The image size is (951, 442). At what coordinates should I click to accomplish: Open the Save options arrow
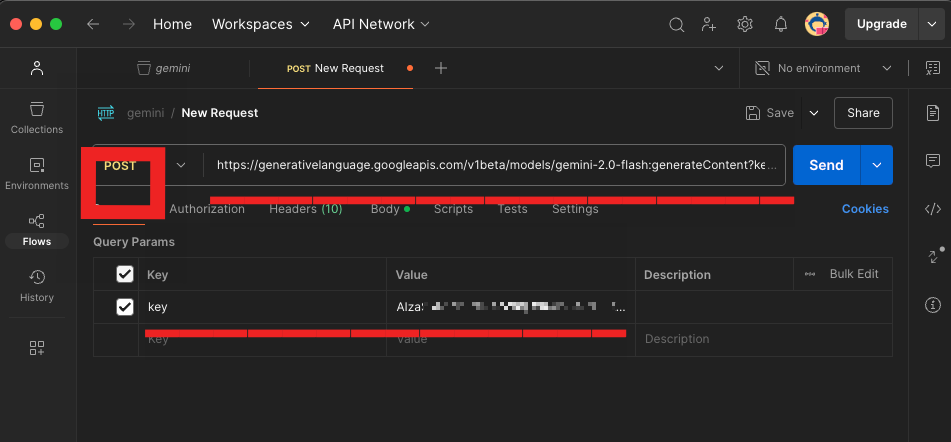[815, 113]
